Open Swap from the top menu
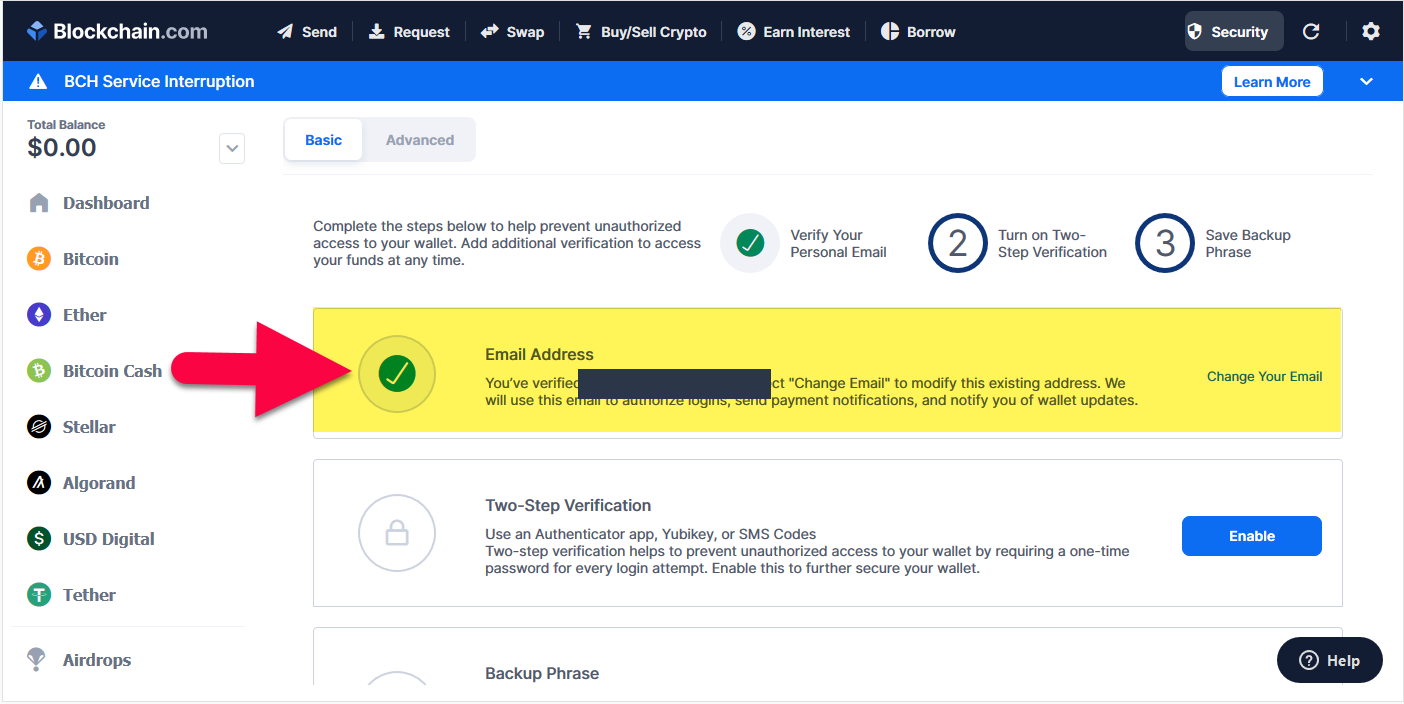 [x=512, y=31]
